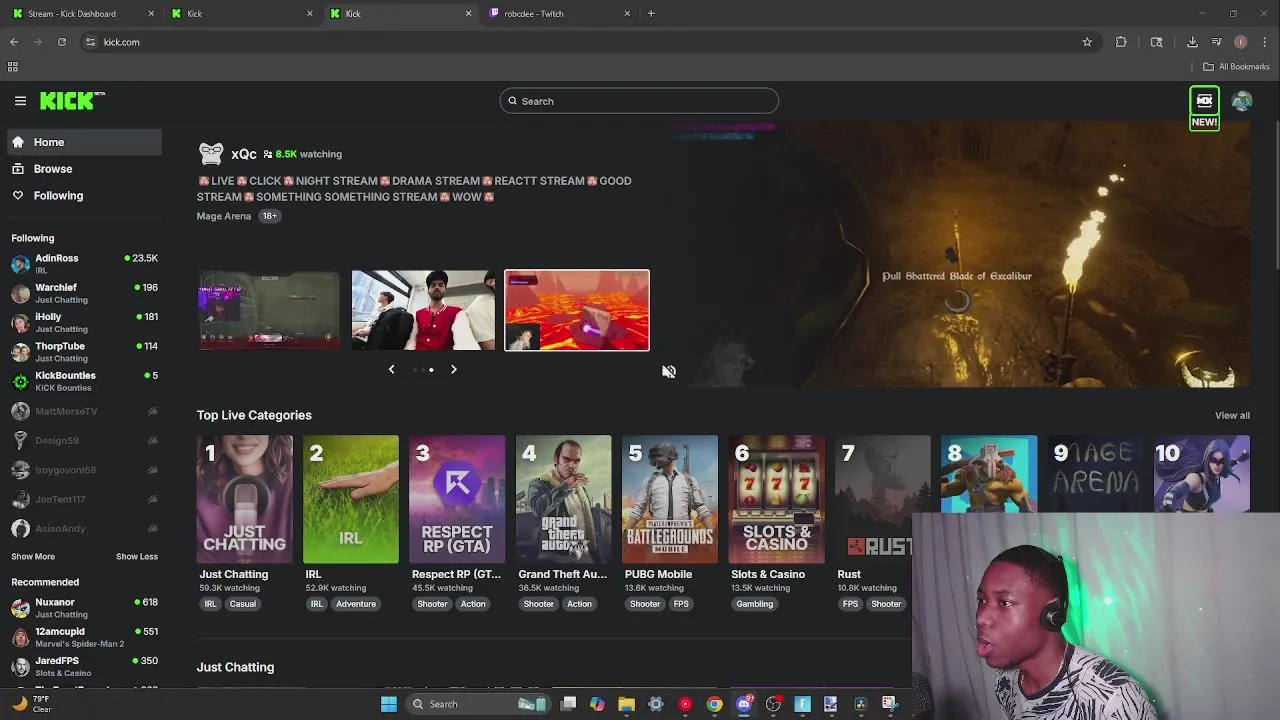Select first featured stream thumbnail
This screenshot has height=720, width=1280.
coord(269,310)
